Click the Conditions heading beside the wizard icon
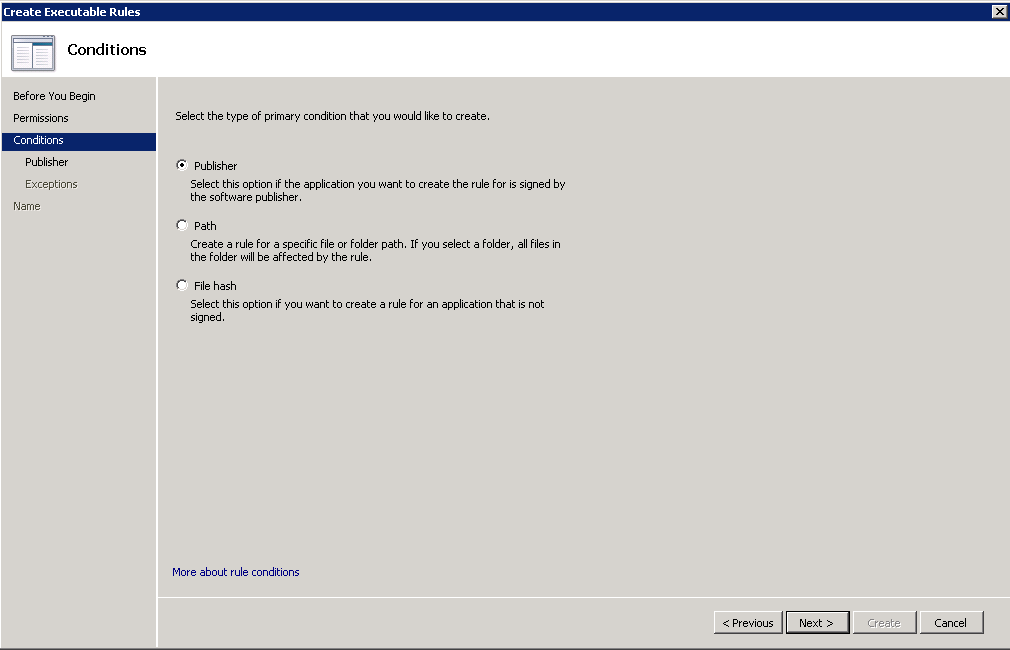The height and width of the screenshot is (650, 1010). click(x=107, y=50)
